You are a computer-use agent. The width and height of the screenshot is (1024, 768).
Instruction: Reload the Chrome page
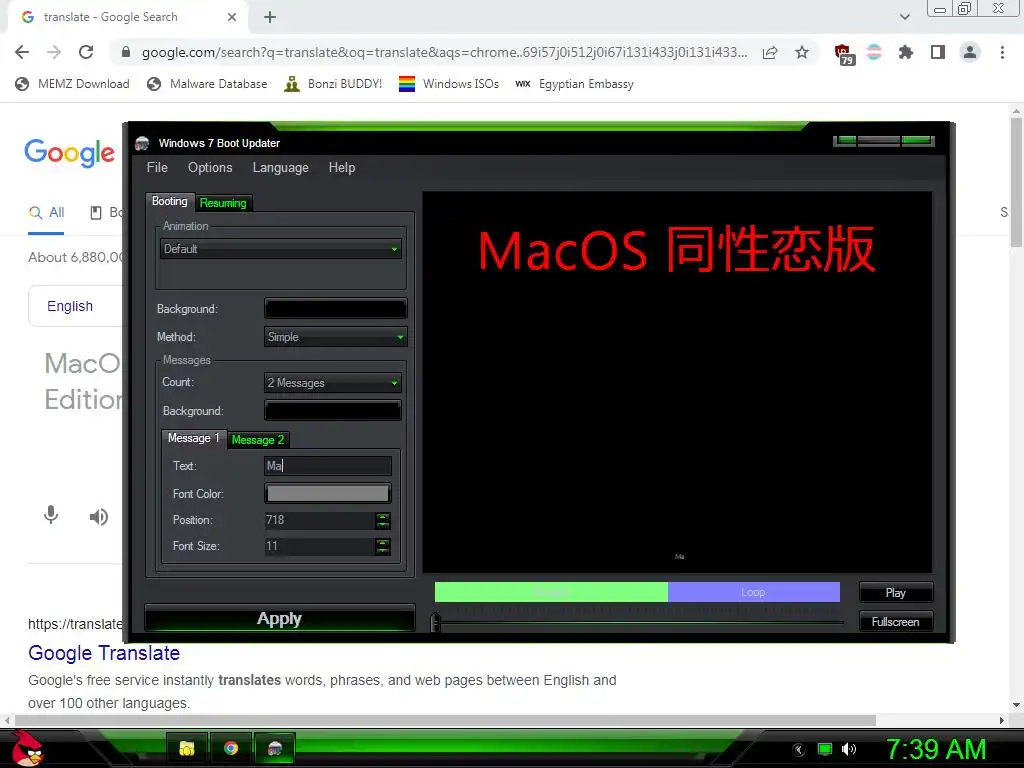pyautogui.click(x=86, y=52)
